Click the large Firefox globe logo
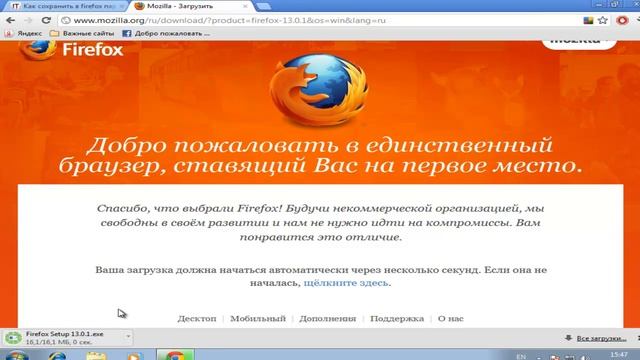This screenshot has height=360, width=640. point(319,90)
